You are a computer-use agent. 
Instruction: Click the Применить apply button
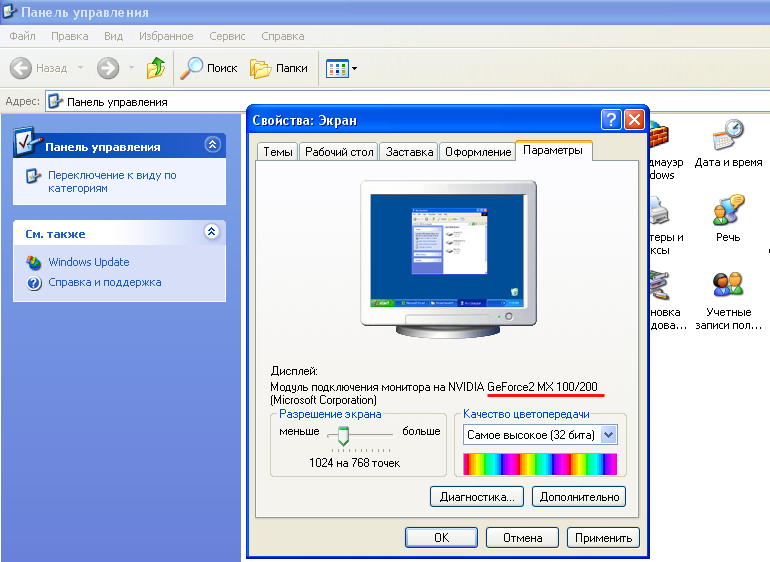click(604, 537)
